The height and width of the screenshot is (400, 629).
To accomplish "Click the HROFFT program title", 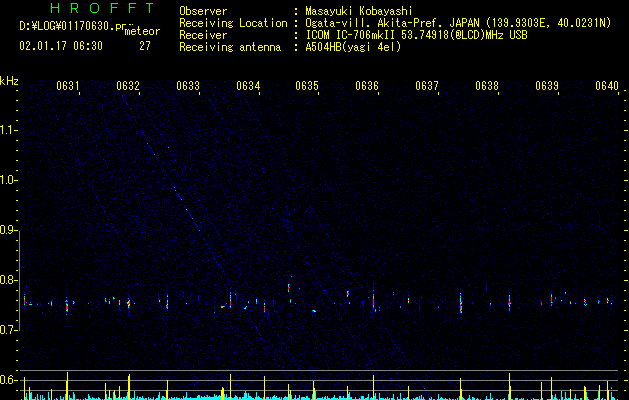I will [102, 8].
